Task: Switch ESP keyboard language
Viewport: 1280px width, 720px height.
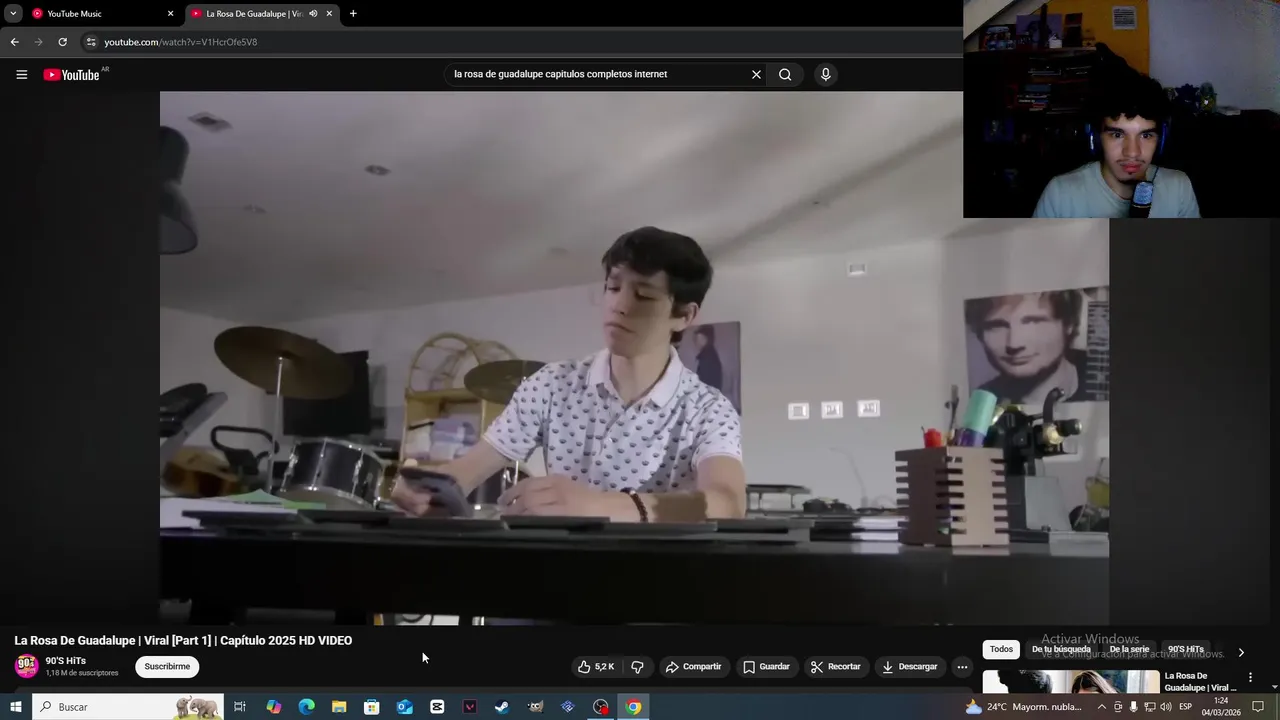Action: point(1186,707)
